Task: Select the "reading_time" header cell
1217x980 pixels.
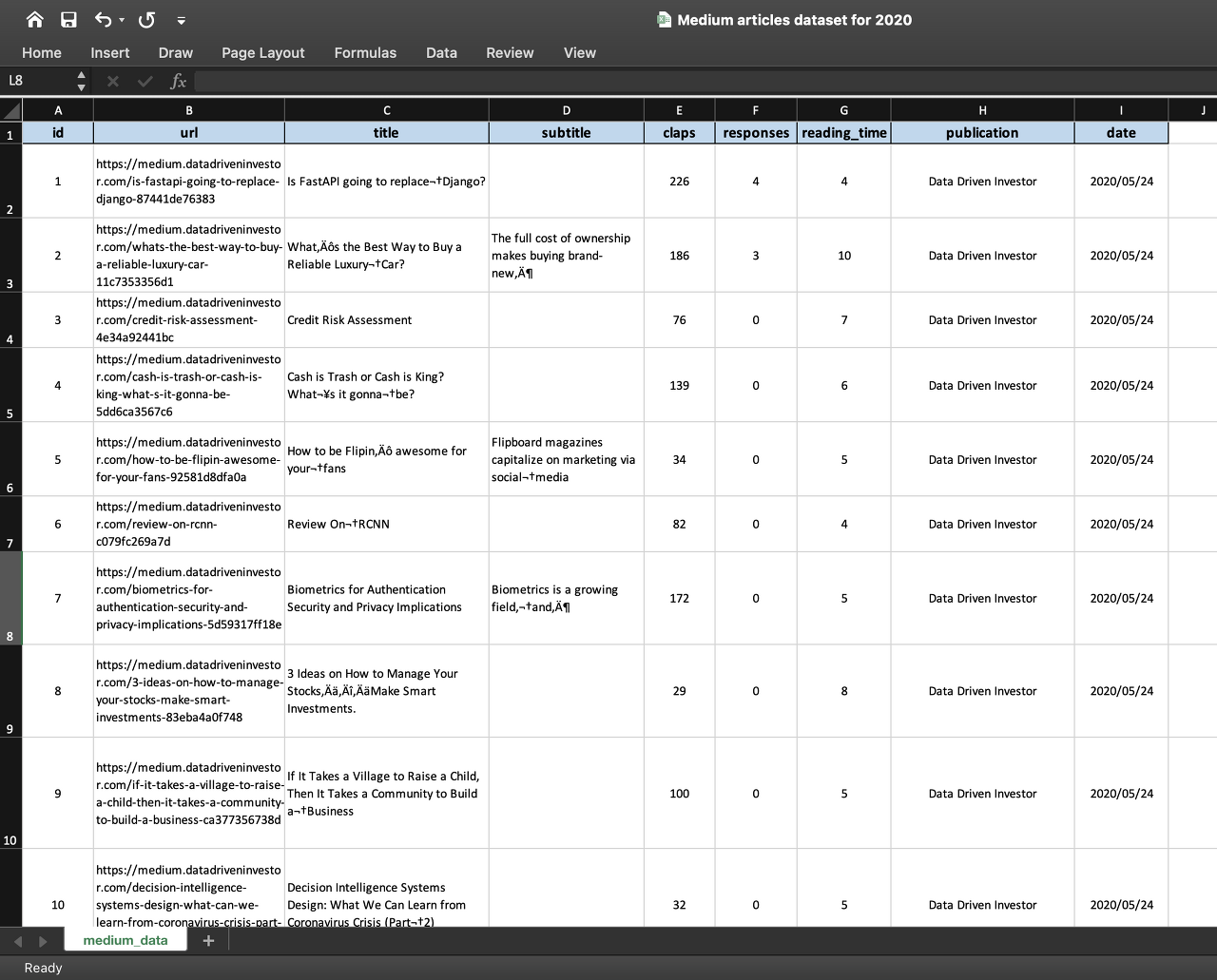Action: [844, 133]
